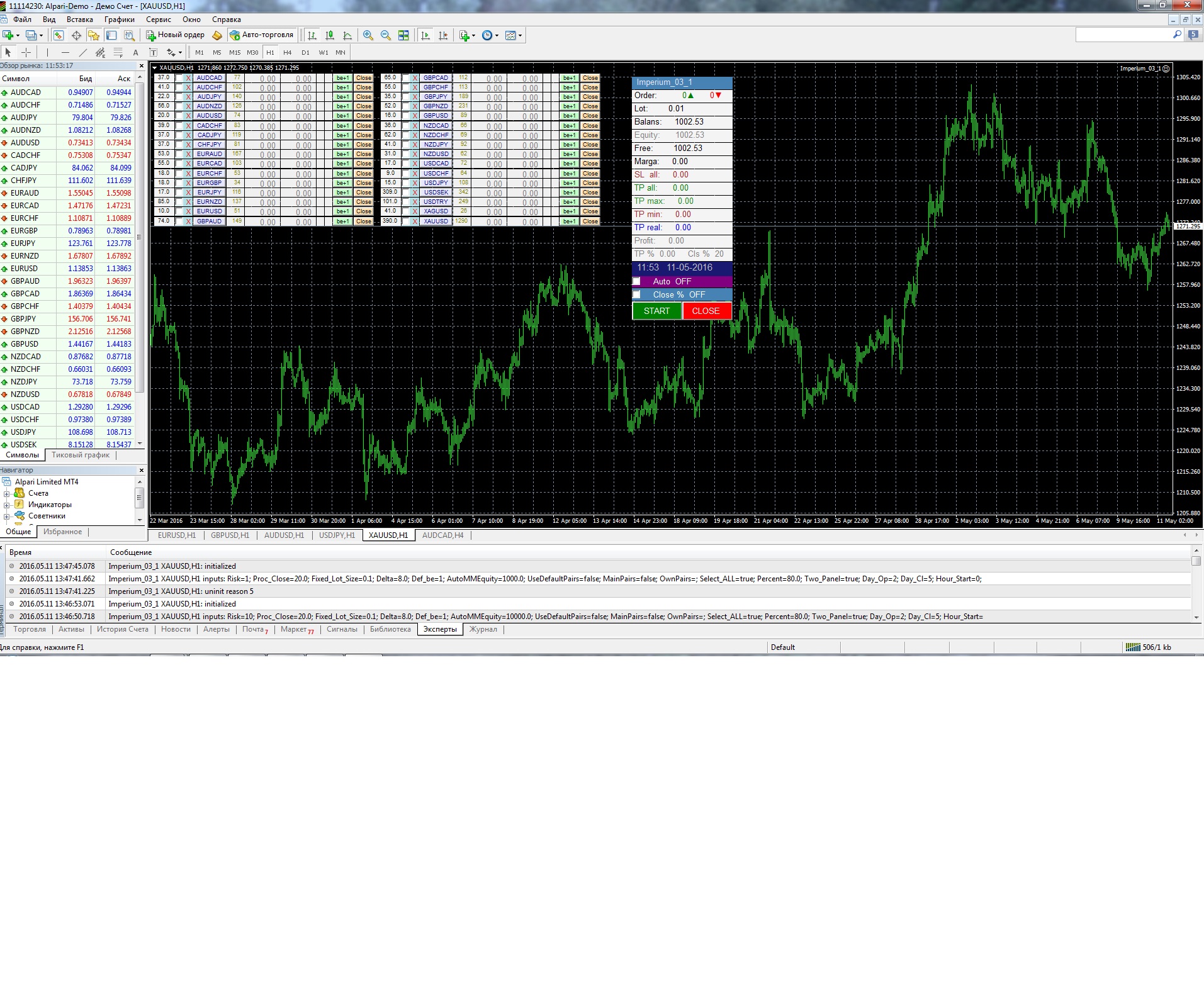Switch to the Тиковый график tab

[x=81, y=455]
